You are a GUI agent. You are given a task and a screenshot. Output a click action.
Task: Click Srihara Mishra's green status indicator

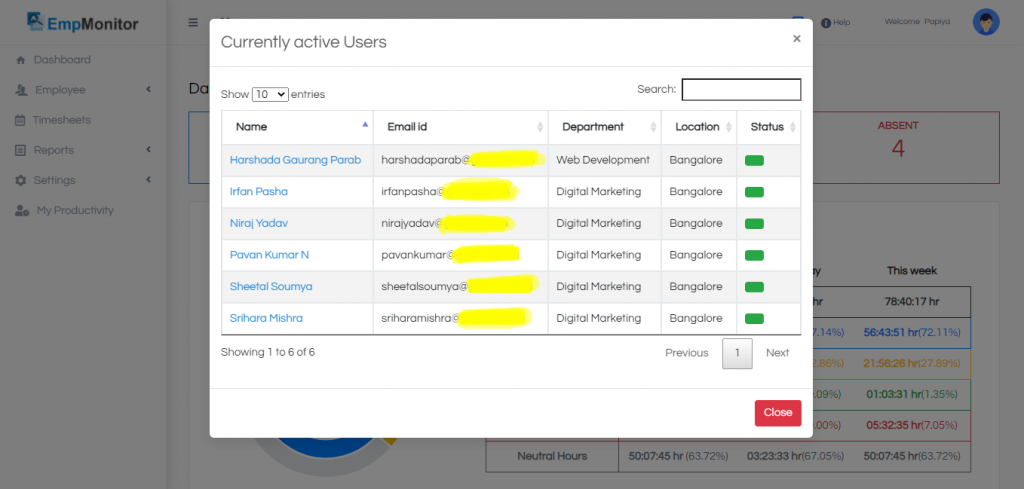[754, 319]
